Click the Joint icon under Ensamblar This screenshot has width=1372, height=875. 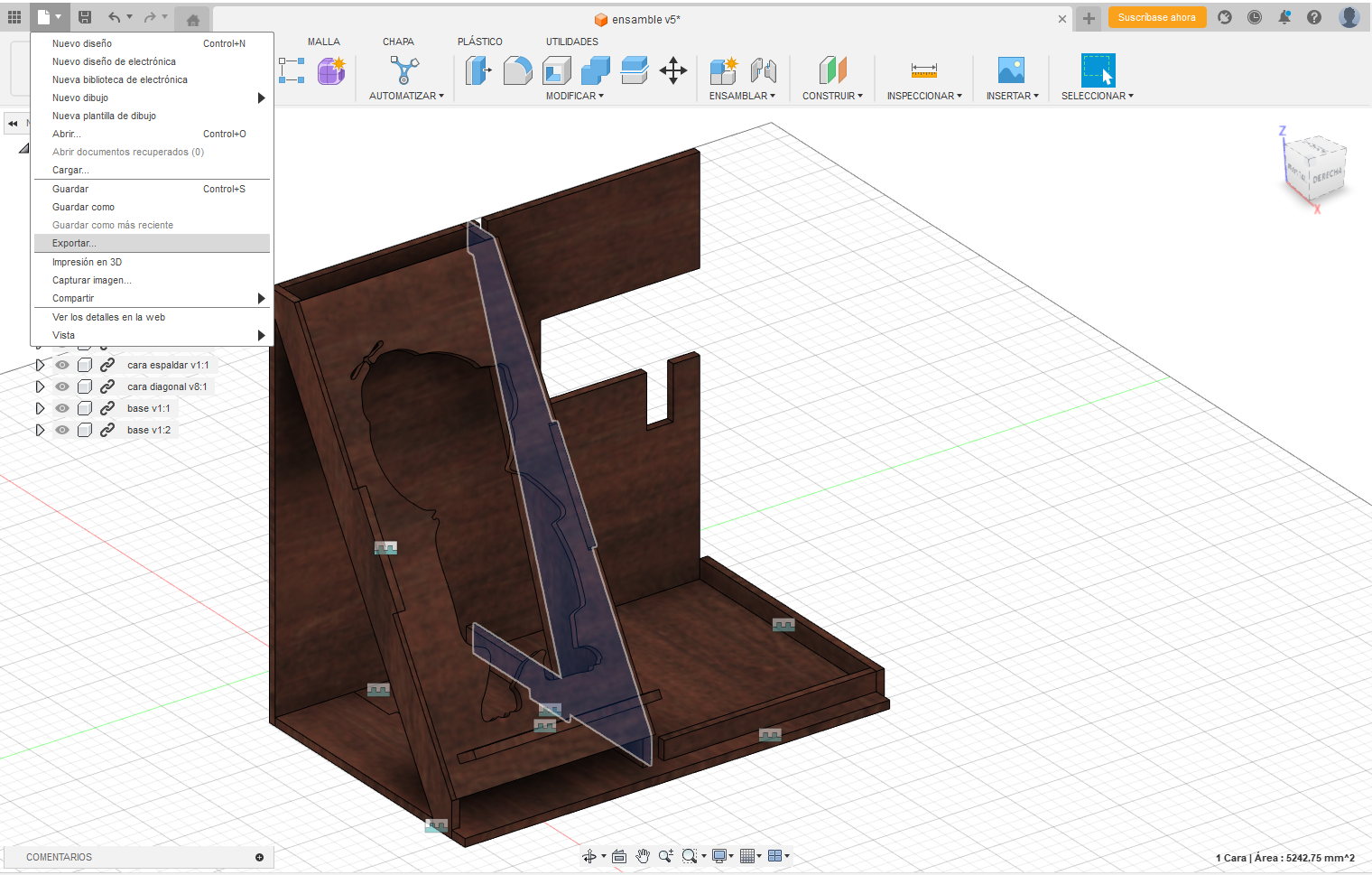(764, 70)
